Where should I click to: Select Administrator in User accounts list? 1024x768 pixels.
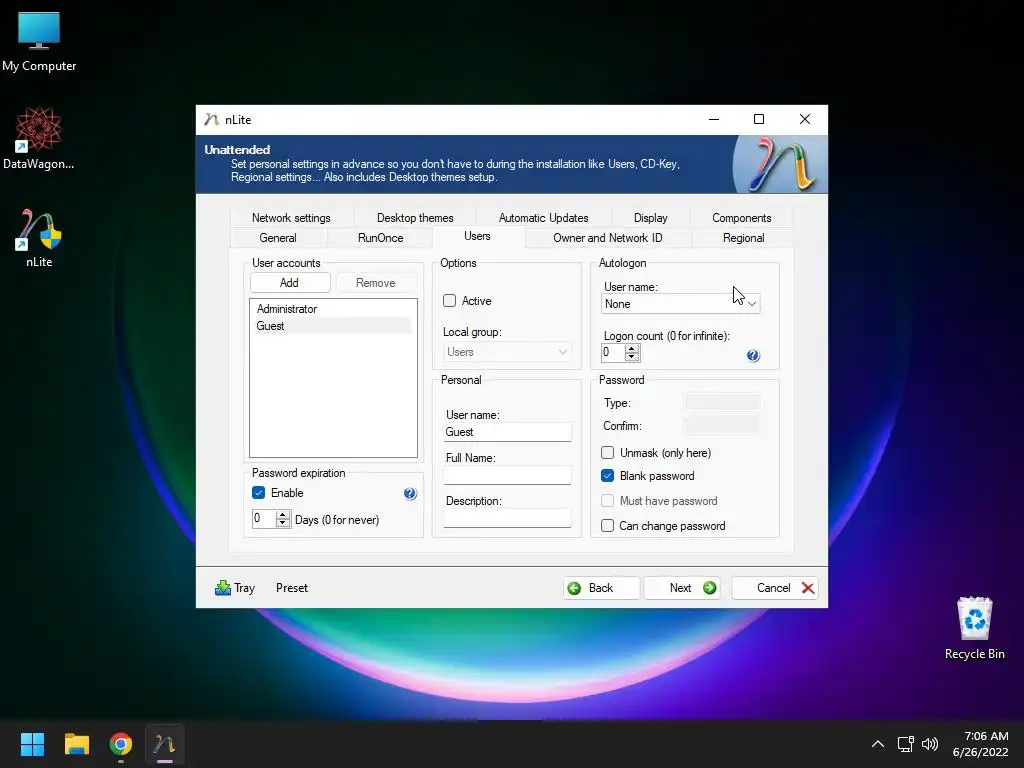tap(333, 309)
